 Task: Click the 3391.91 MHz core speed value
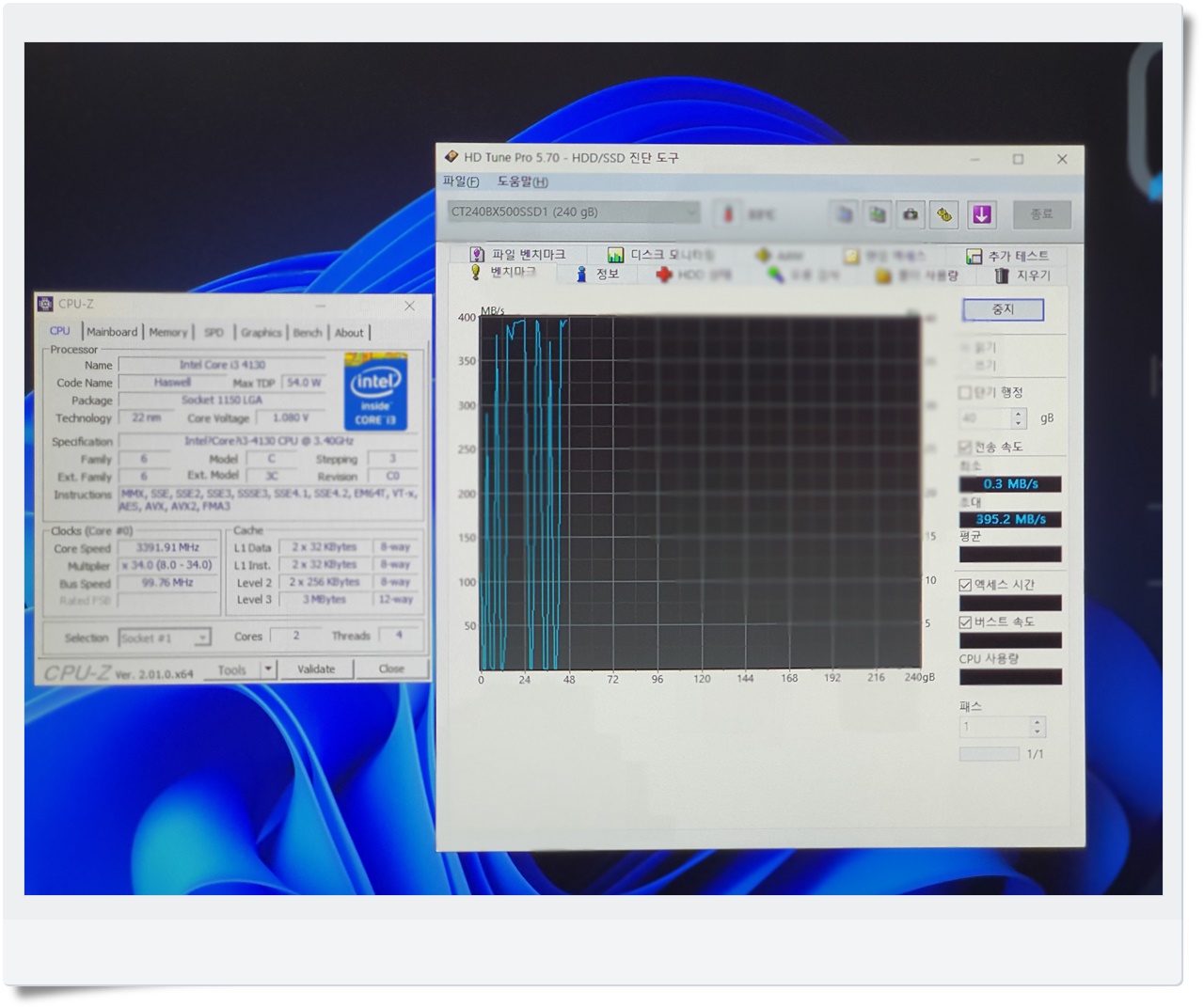click(x=167, y=547)
